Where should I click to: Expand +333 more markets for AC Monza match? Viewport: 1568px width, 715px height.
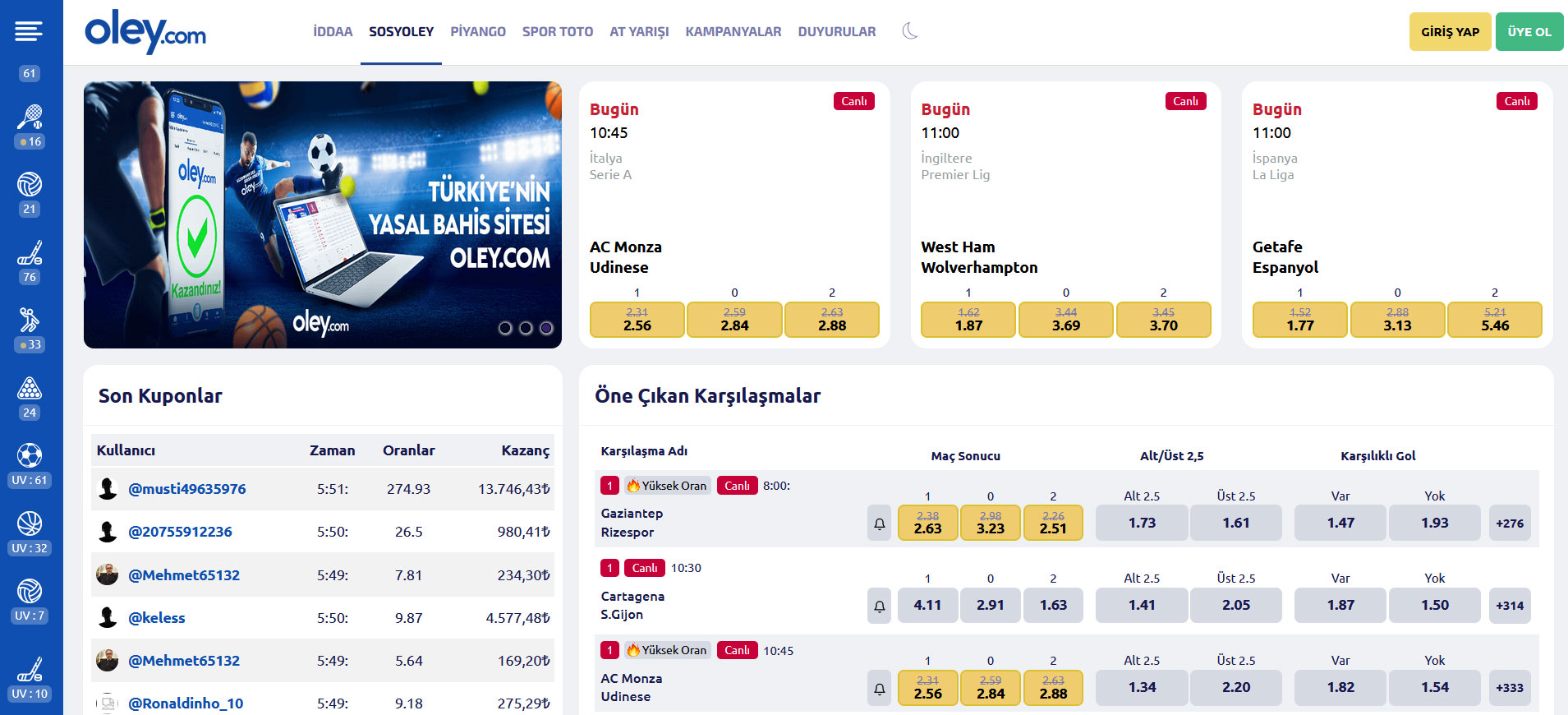1510,688
